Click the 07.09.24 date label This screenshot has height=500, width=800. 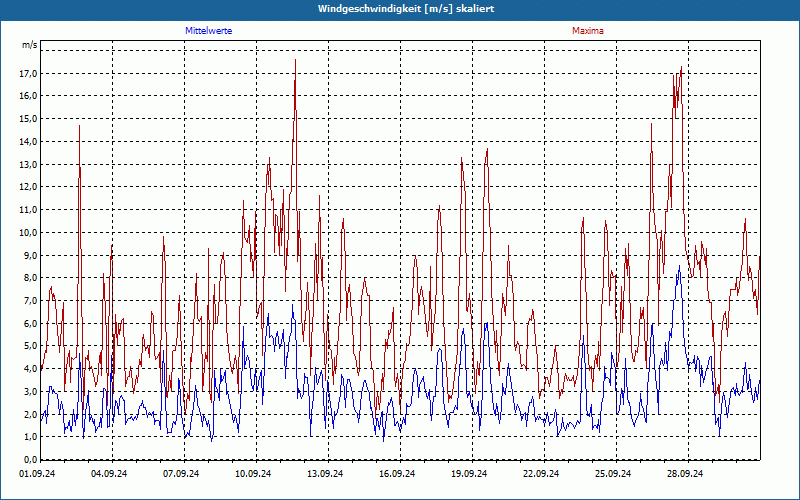click(x=181, y=474)
